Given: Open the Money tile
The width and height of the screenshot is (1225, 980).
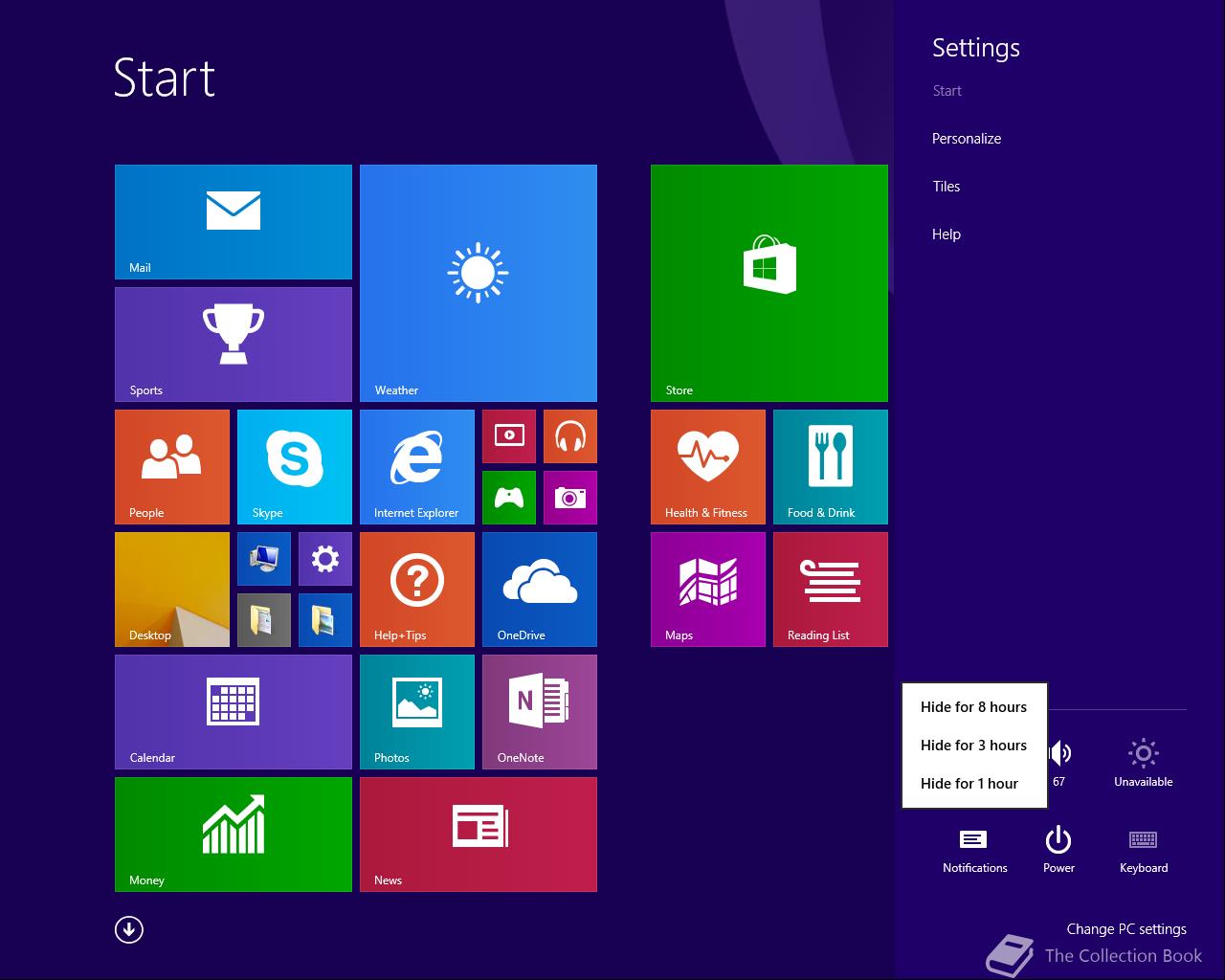Looking at the screenshot, I should [234, 835].
